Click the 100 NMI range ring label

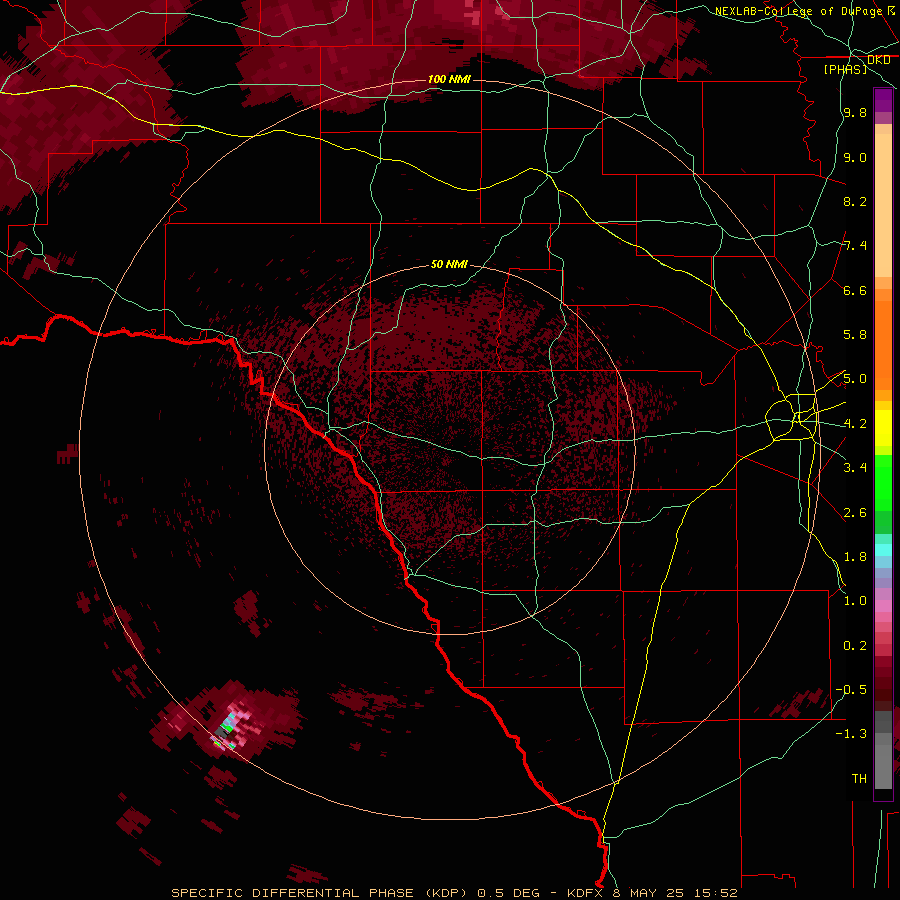point(449,79)
